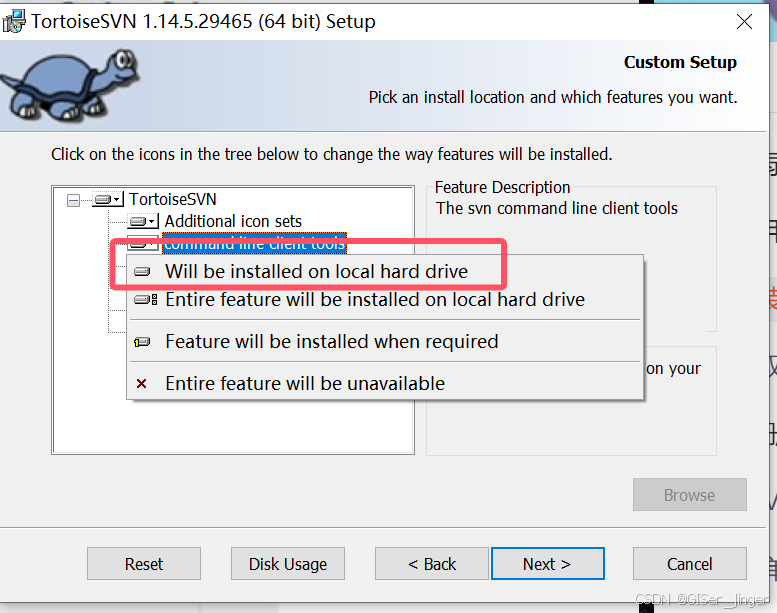Click the Reset button
The width and height of the screenshot is (777, 613).
144,564
